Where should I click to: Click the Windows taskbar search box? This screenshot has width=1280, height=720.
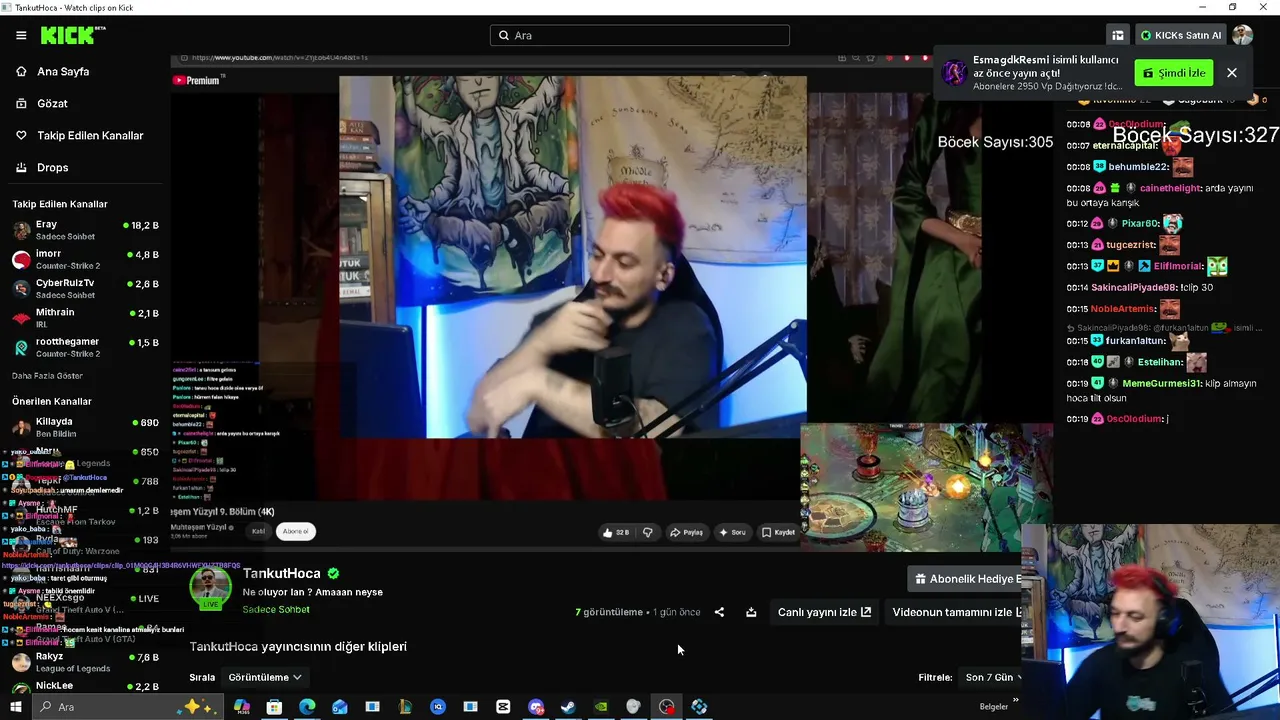click(130, 707)
